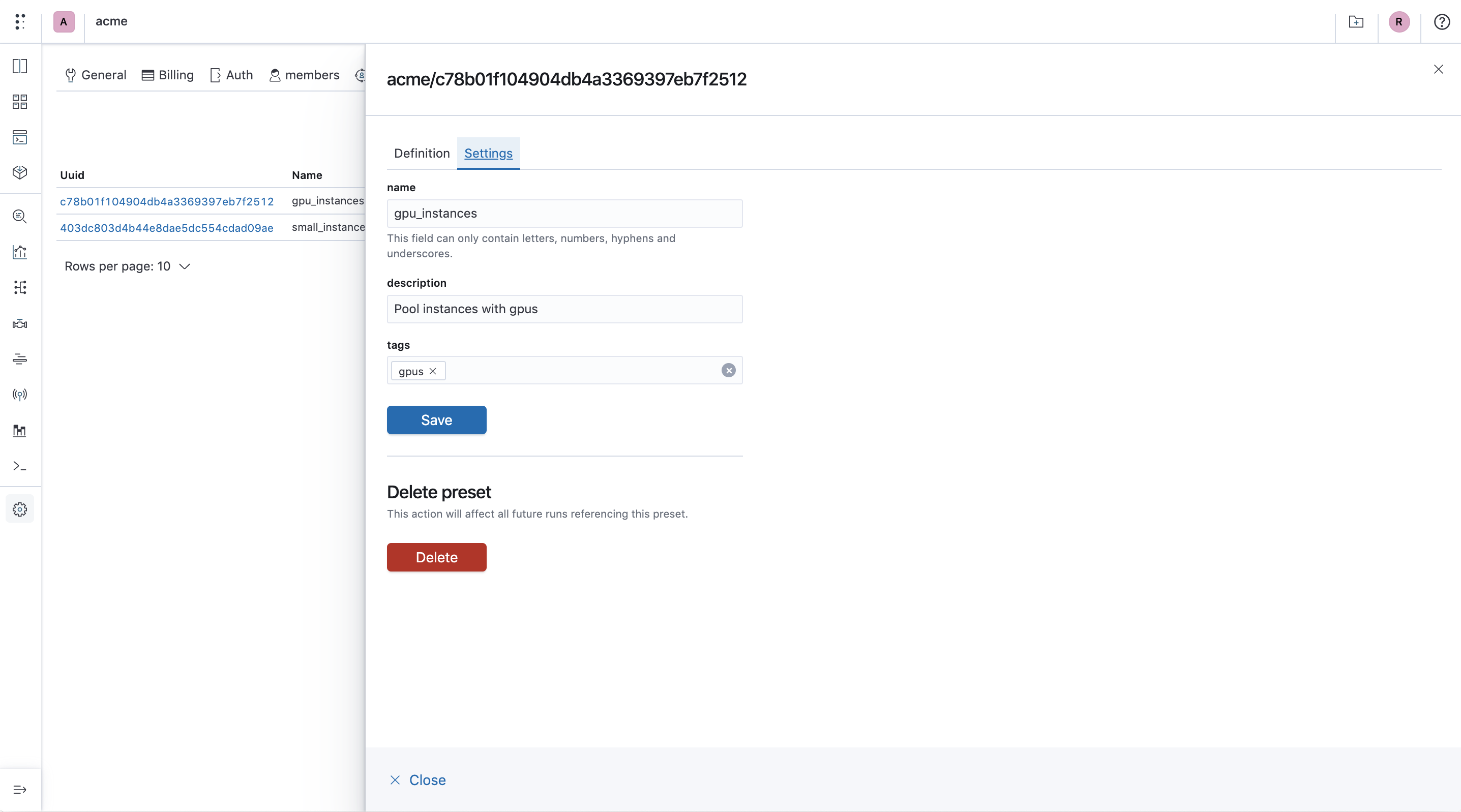Open the terminal icon in sidebar

click(20, 466)
